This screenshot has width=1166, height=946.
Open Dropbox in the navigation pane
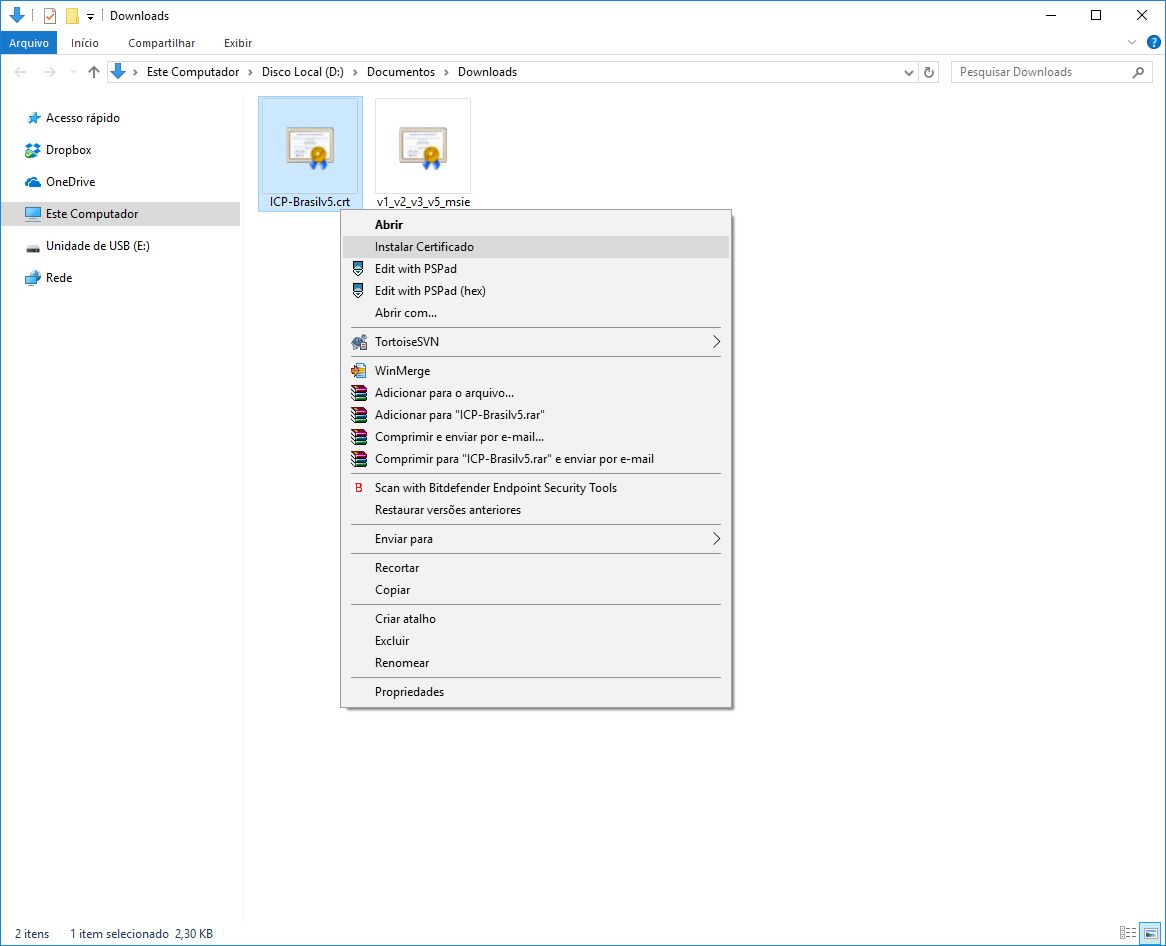pos(68,150)
